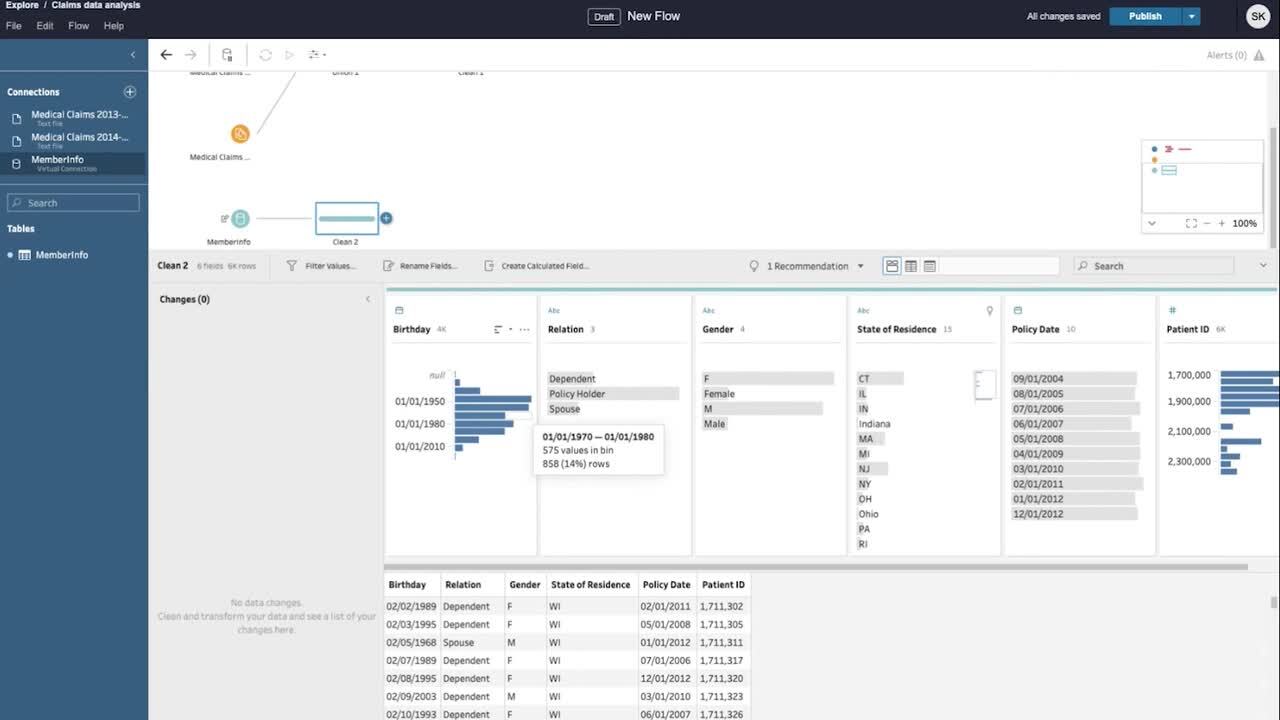Select the MemberInfo table in Tables list
The image size is (1280, 720).
[x=61, y=255]
